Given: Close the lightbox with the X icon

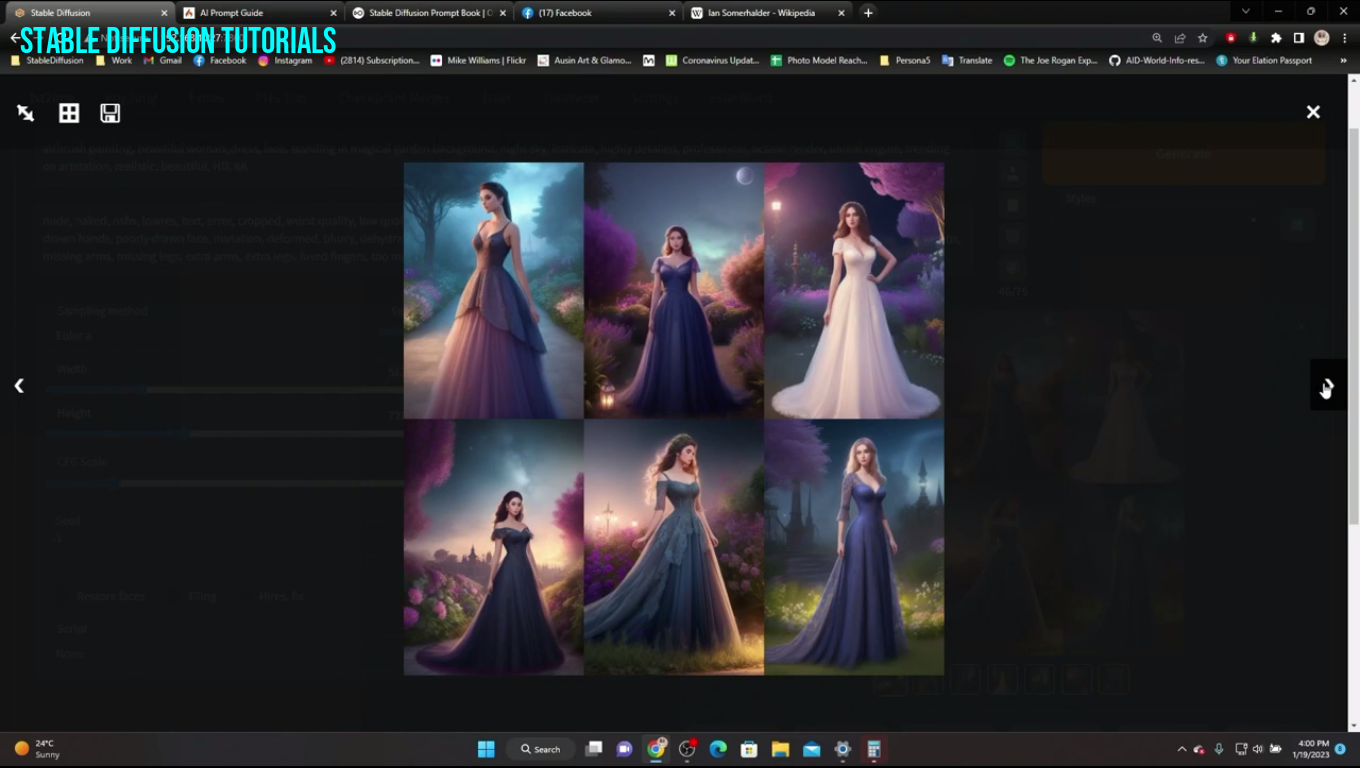Looking at the screenshot, I should click(x=1313, y=112).
